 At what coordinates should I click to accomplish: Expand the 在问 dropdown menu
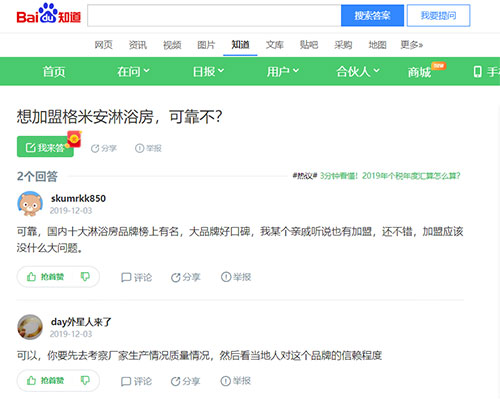[x=133, y=71]
